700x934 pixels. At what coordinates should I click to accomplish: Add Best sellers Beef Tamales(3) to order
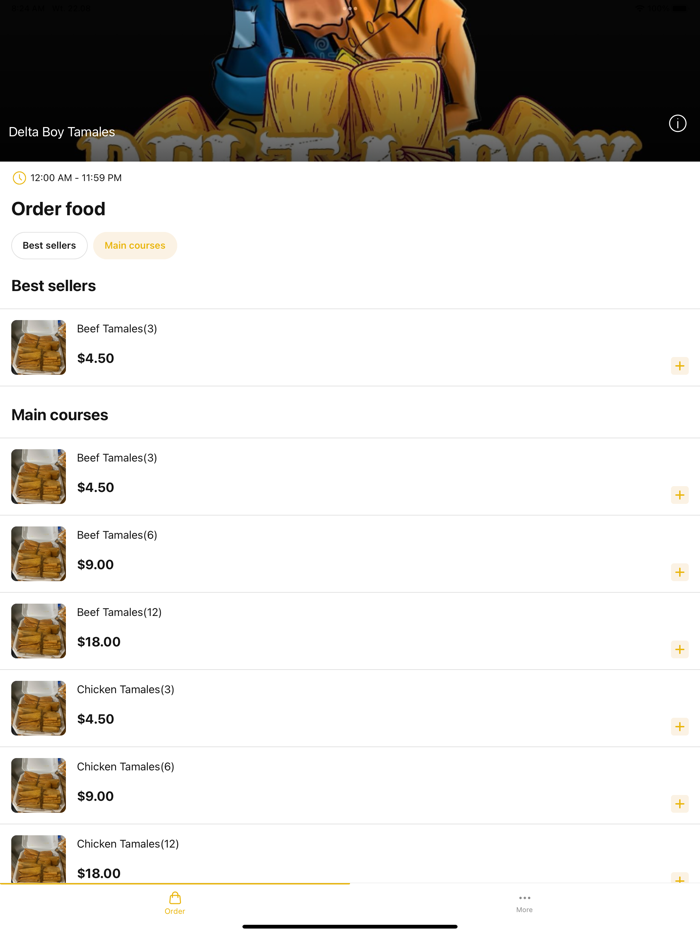point(680,366)
